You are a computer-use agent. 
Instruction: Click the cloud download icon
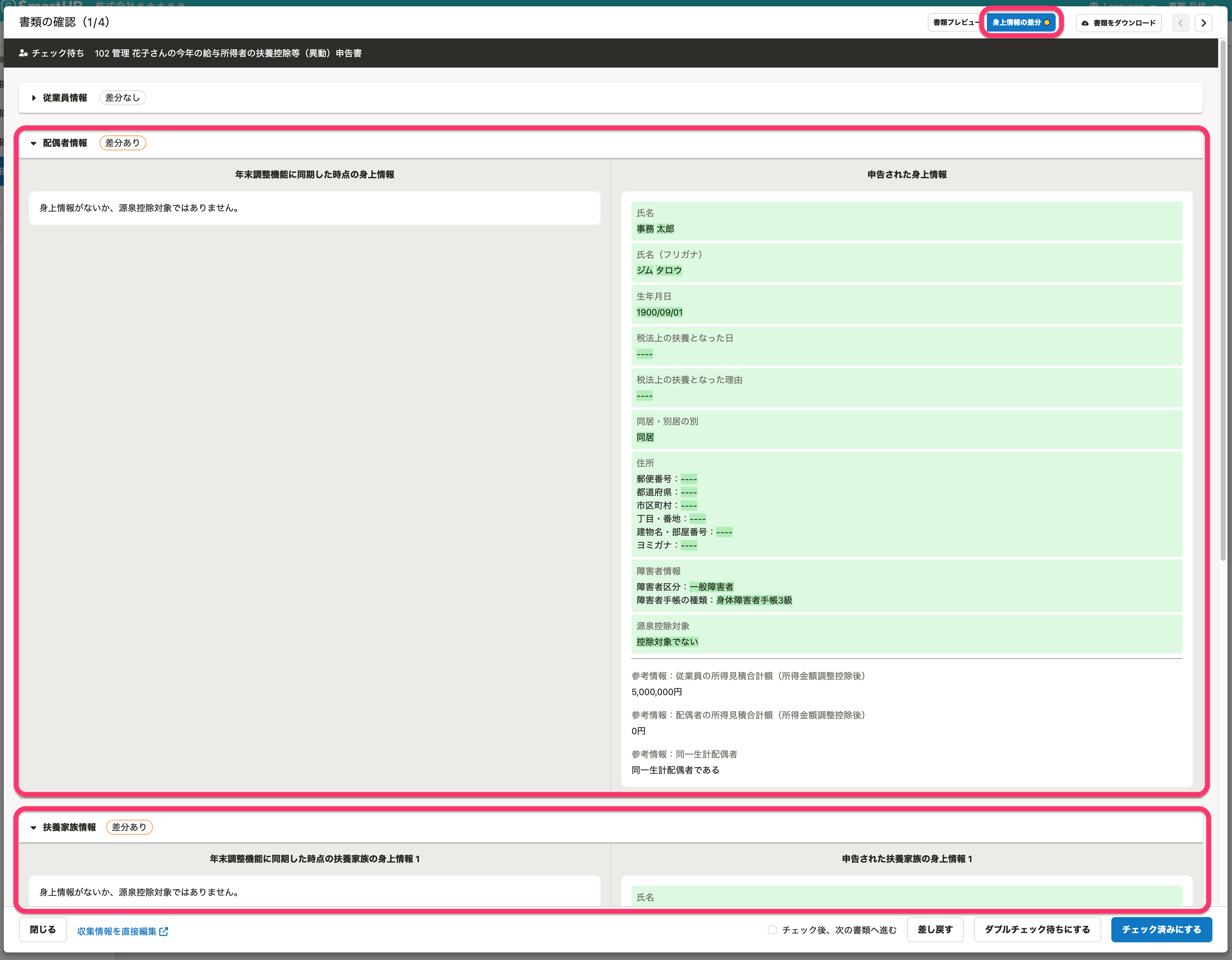(x=1085, y=23)
